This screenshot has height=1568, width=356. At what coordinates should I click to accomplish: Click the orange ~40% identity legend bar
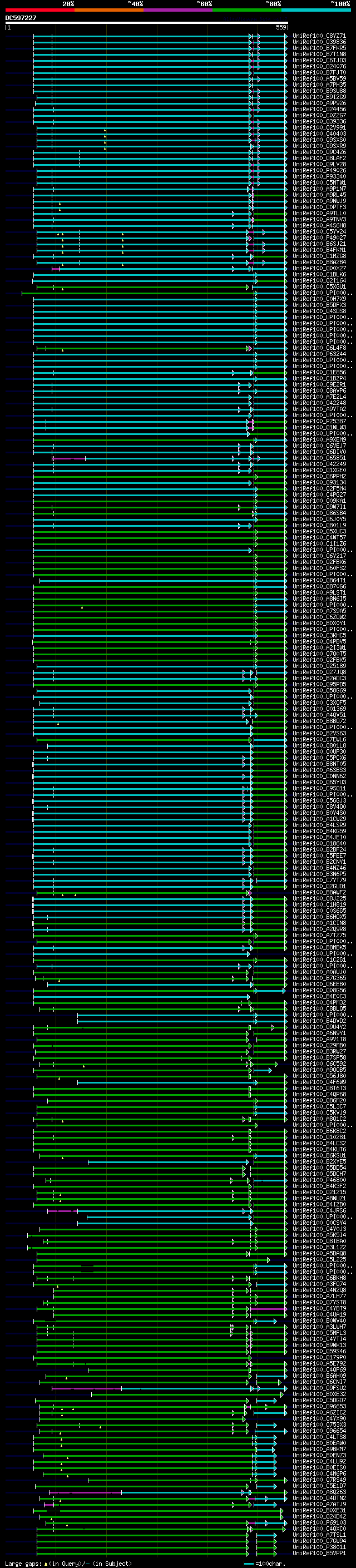[109, 11]
